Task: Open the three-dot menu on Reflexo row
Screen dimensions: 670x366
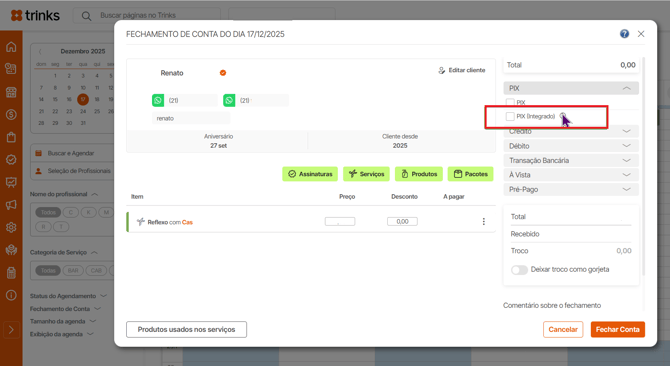Action: (484, 221)
